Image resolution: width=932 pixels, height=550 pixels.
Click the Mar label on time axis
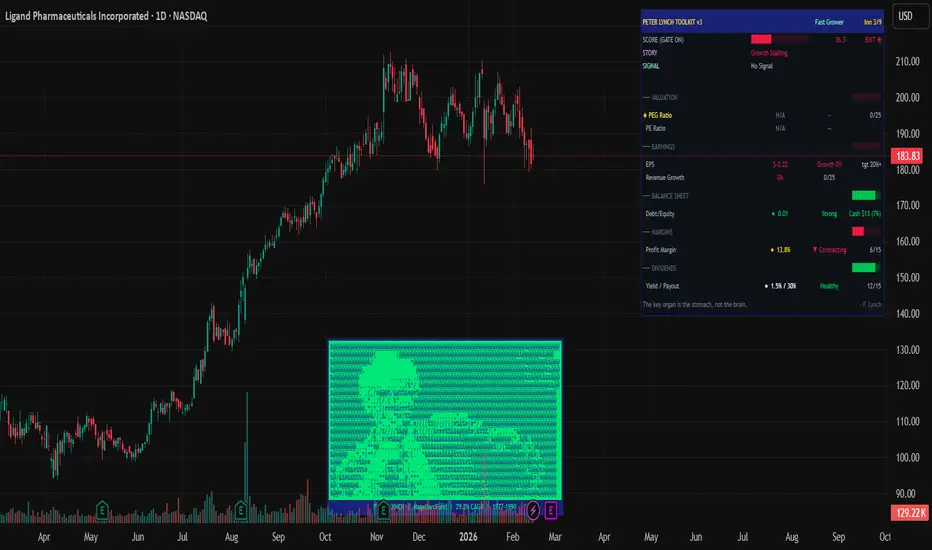click(555, 537)
